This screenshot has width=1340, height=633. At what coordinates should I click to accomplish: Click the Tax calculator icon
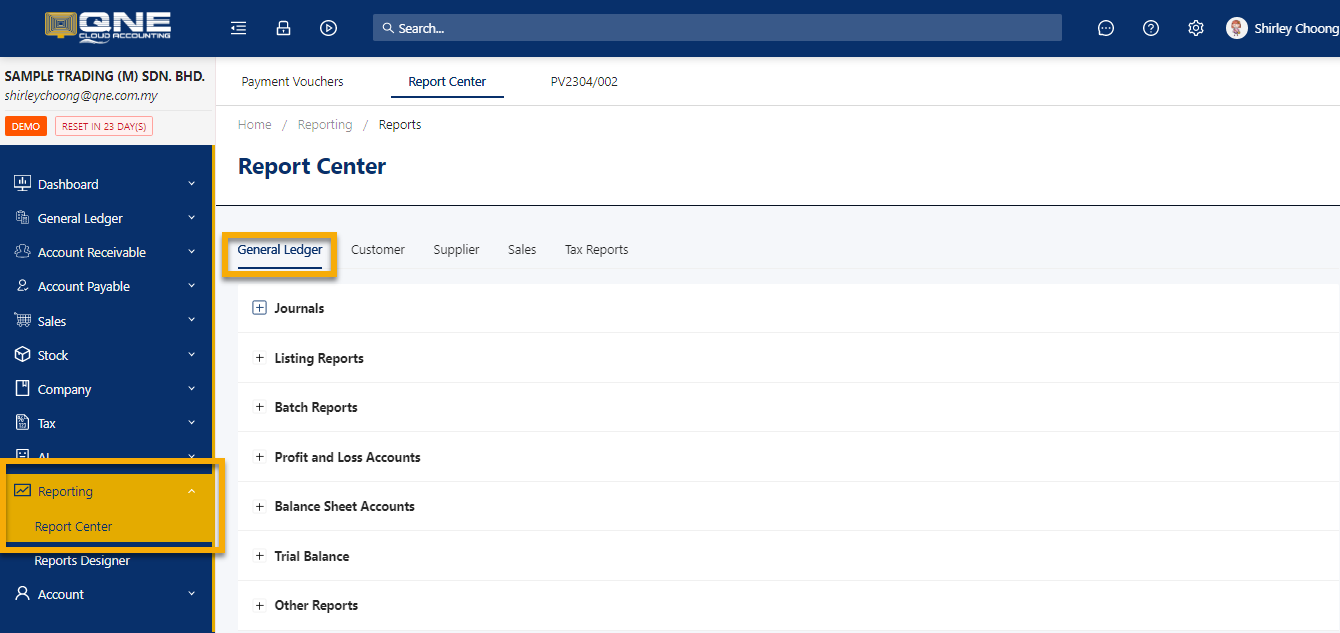tap(22, 423)
